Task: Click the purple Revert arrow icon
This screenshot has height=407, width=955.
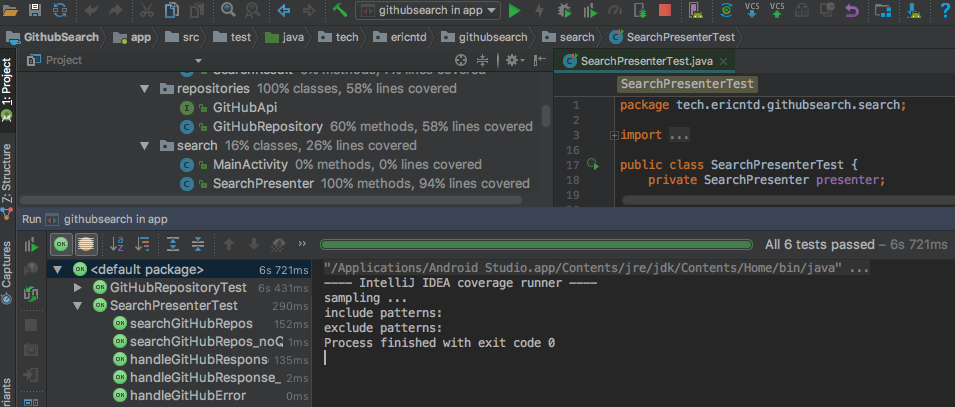Action: pyautogui.click(x=853, y=10)
